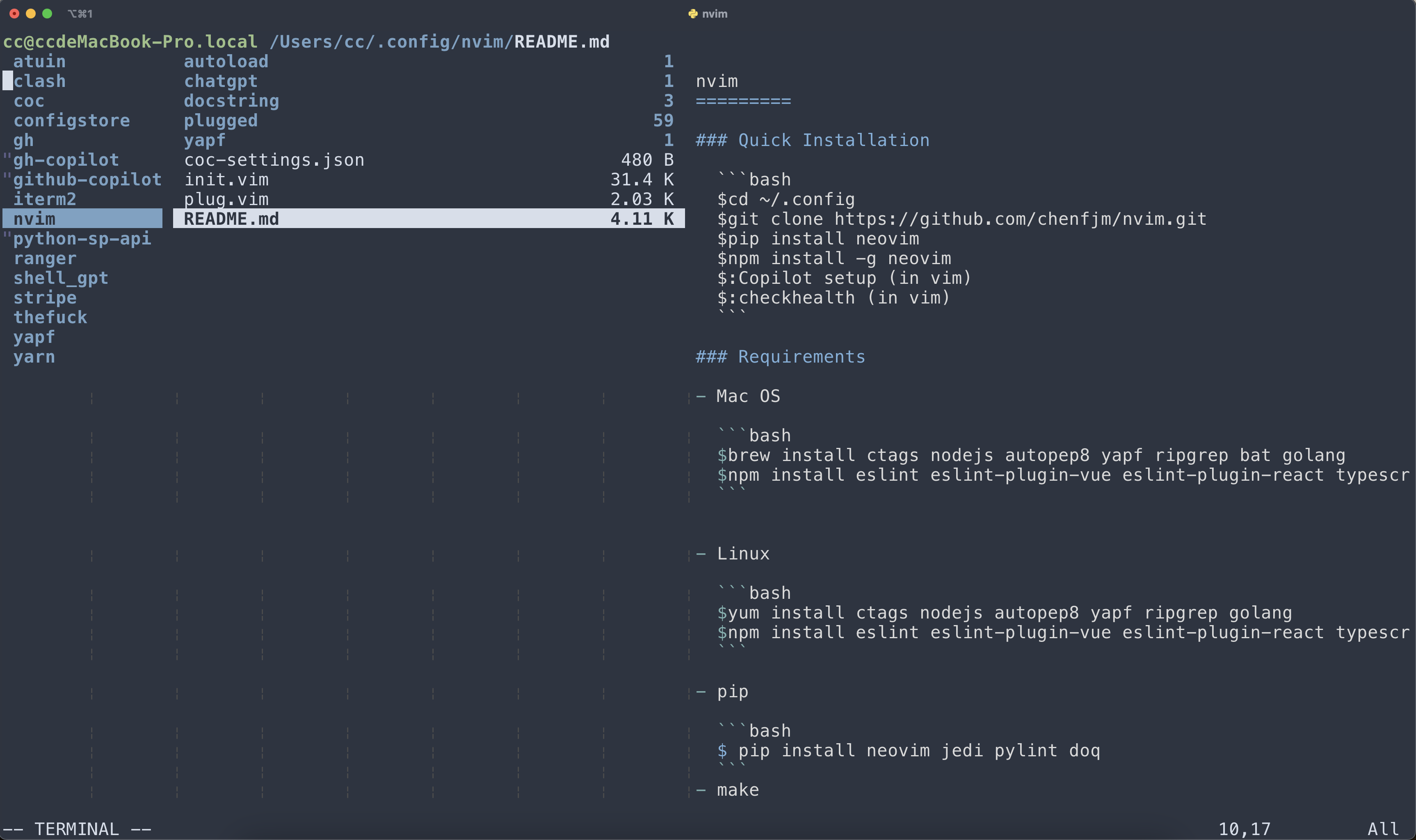Image resolution: width=1416 pixels, height=840 pixels.
Task: Select the plug.vim file entry
Action: [226, 199]
